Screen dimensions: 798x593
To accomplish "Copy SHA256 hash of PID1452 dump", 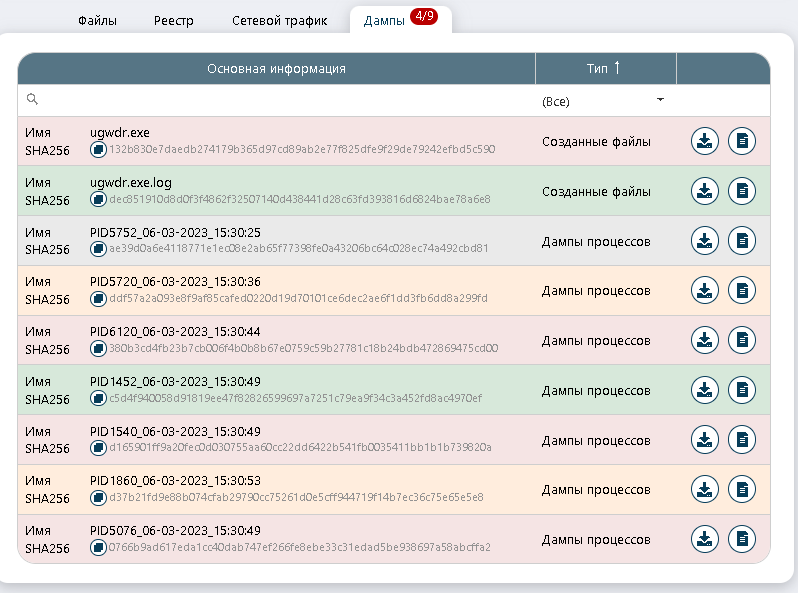I will [x=98, y=398].
